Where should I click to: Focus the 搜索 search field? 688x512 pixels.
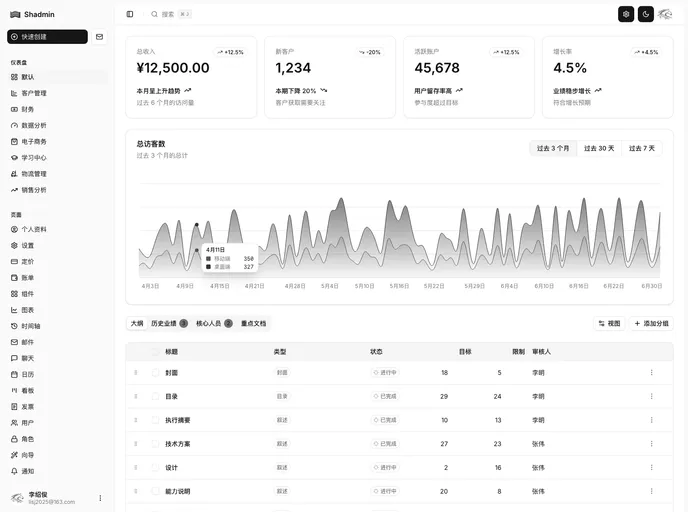(x=171, y=14)
